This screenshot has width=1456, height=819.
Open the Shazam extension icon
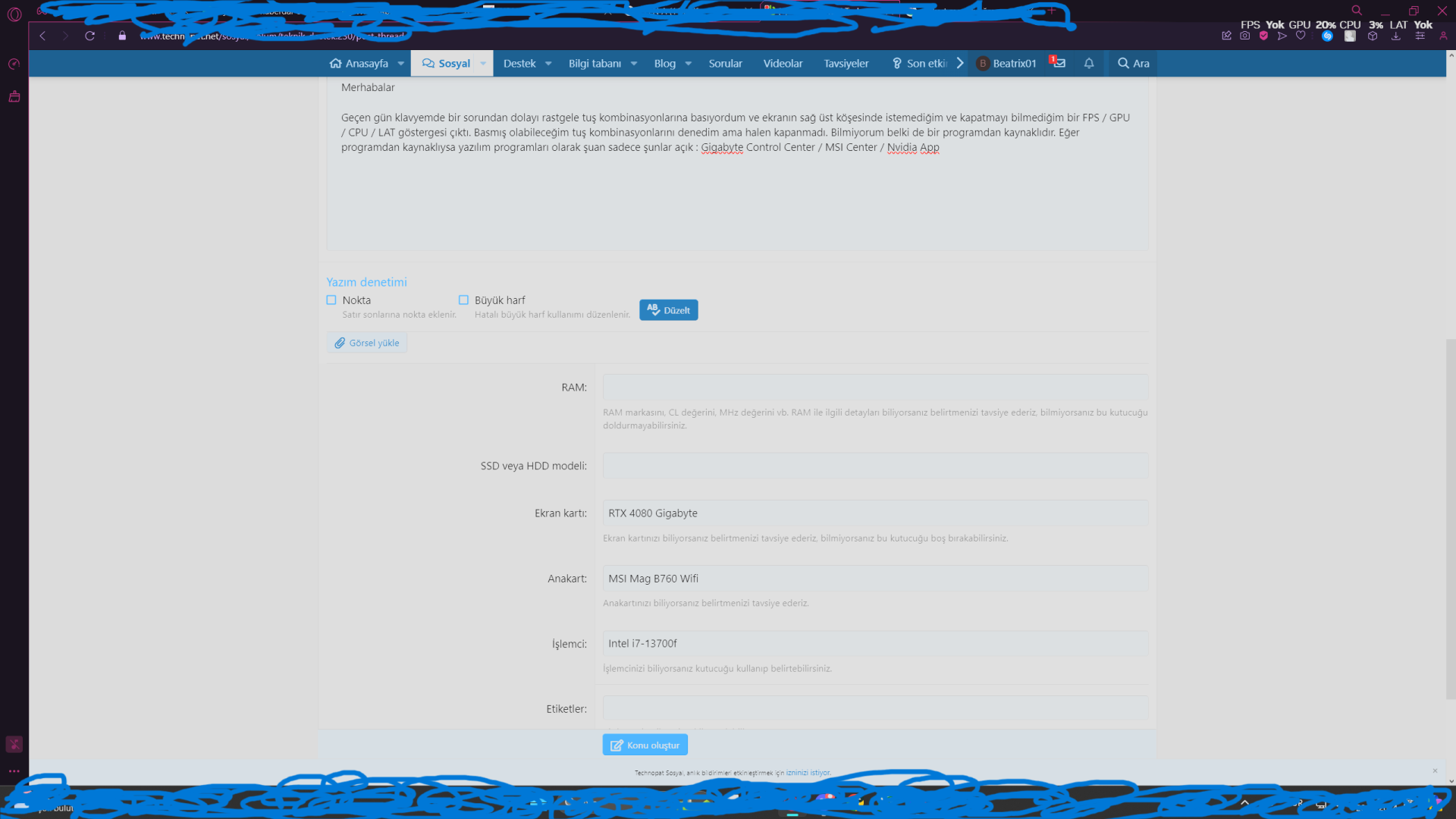1327,36
